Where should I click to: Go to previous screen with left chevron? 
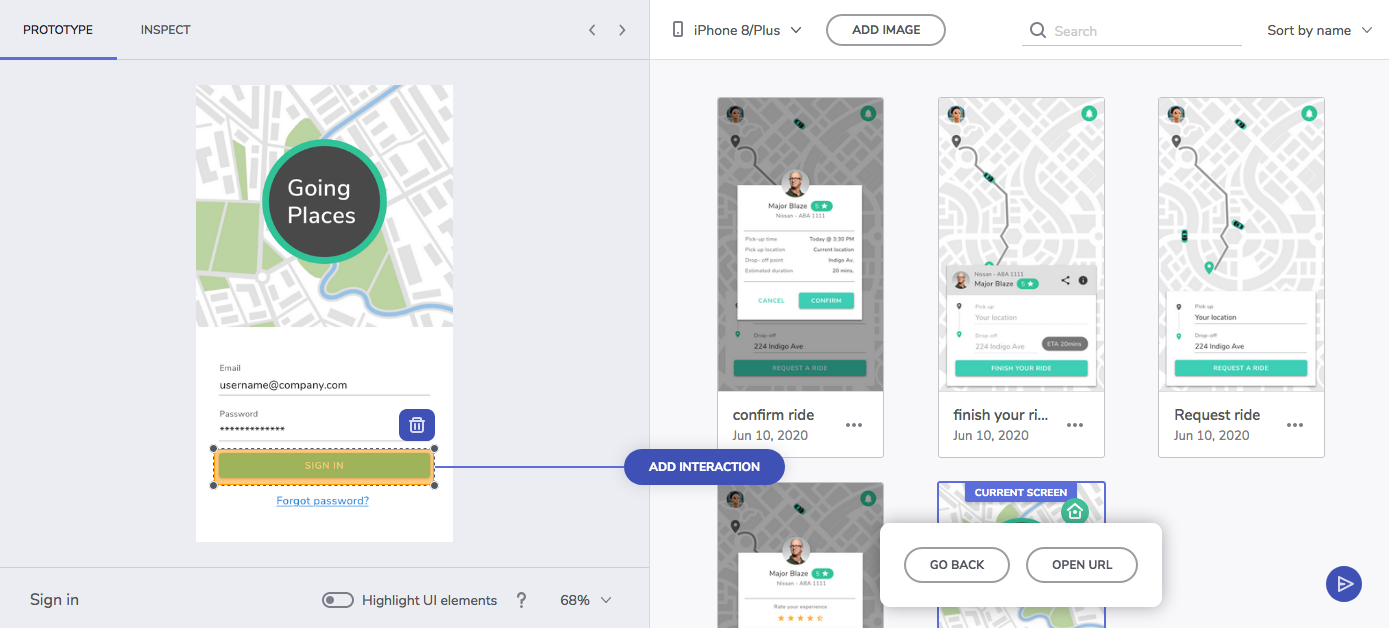coord(592,30)
